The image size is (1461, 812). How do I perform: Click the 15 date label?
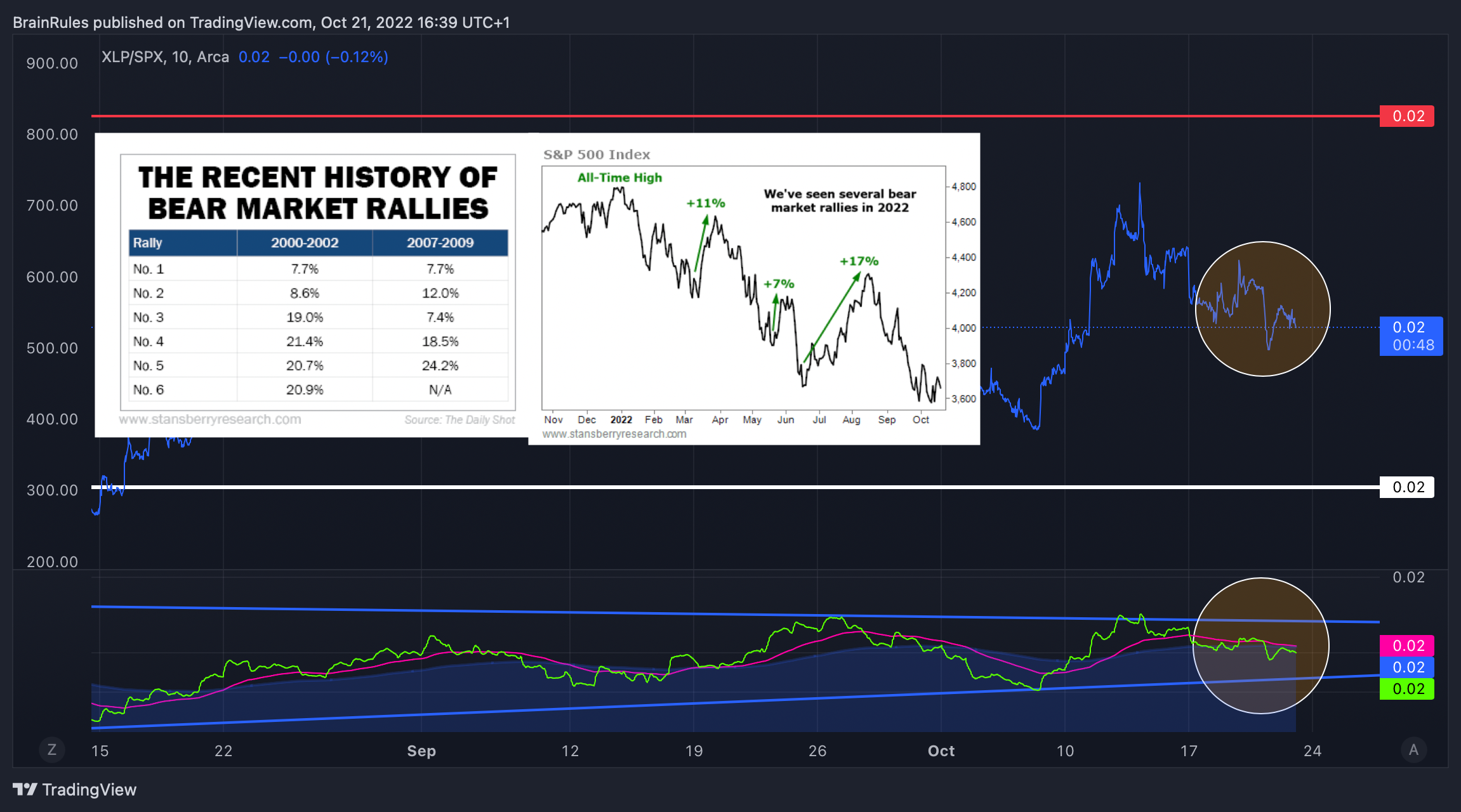tap(100, 751)
